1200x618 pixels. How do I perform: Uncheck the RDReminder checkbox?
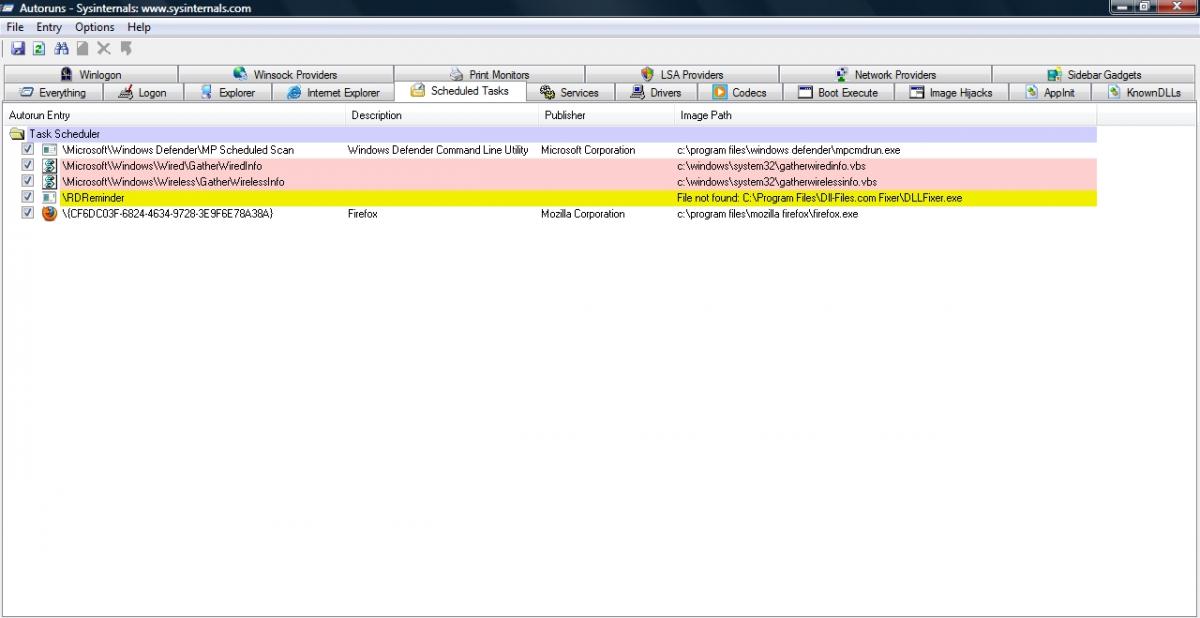click(x=28, y=198)
